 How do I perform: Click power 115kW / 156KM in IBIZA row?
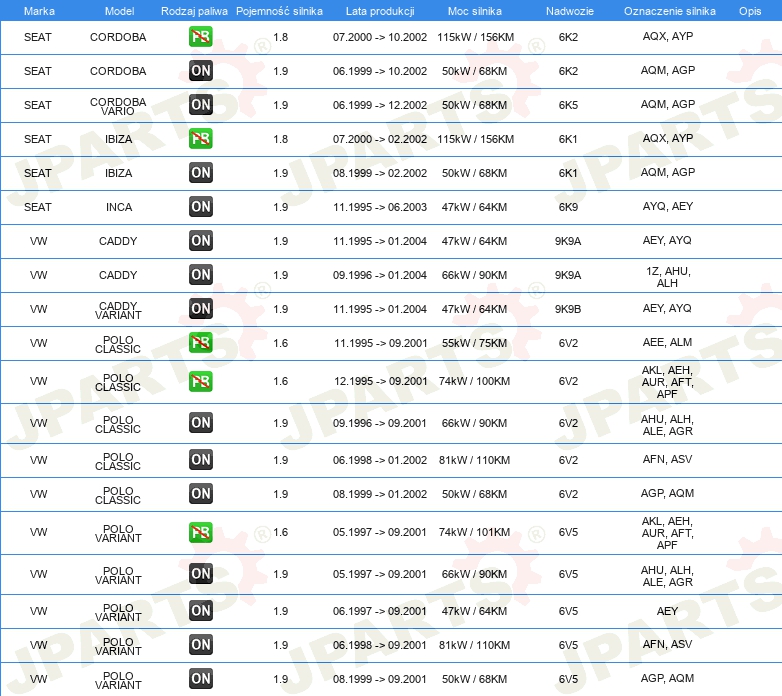coord(475,139)
